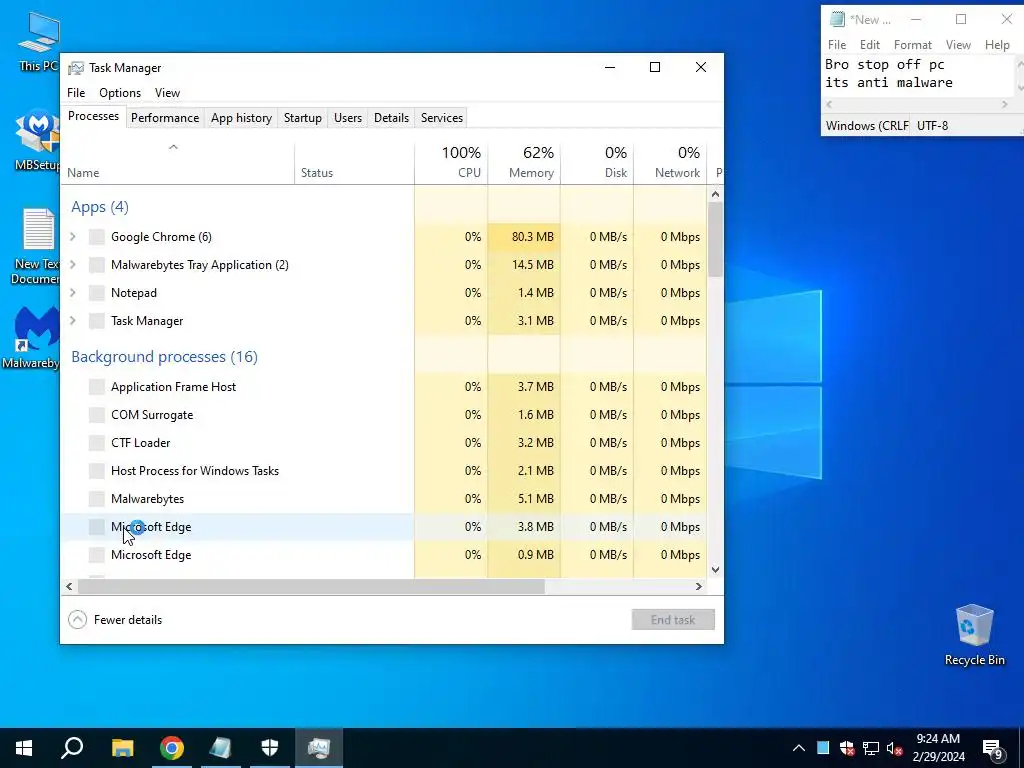Open Windows Security shield on taskbar
This screenshot has height=768, width=1024.
pyautogui.click(x=270, y=748)
